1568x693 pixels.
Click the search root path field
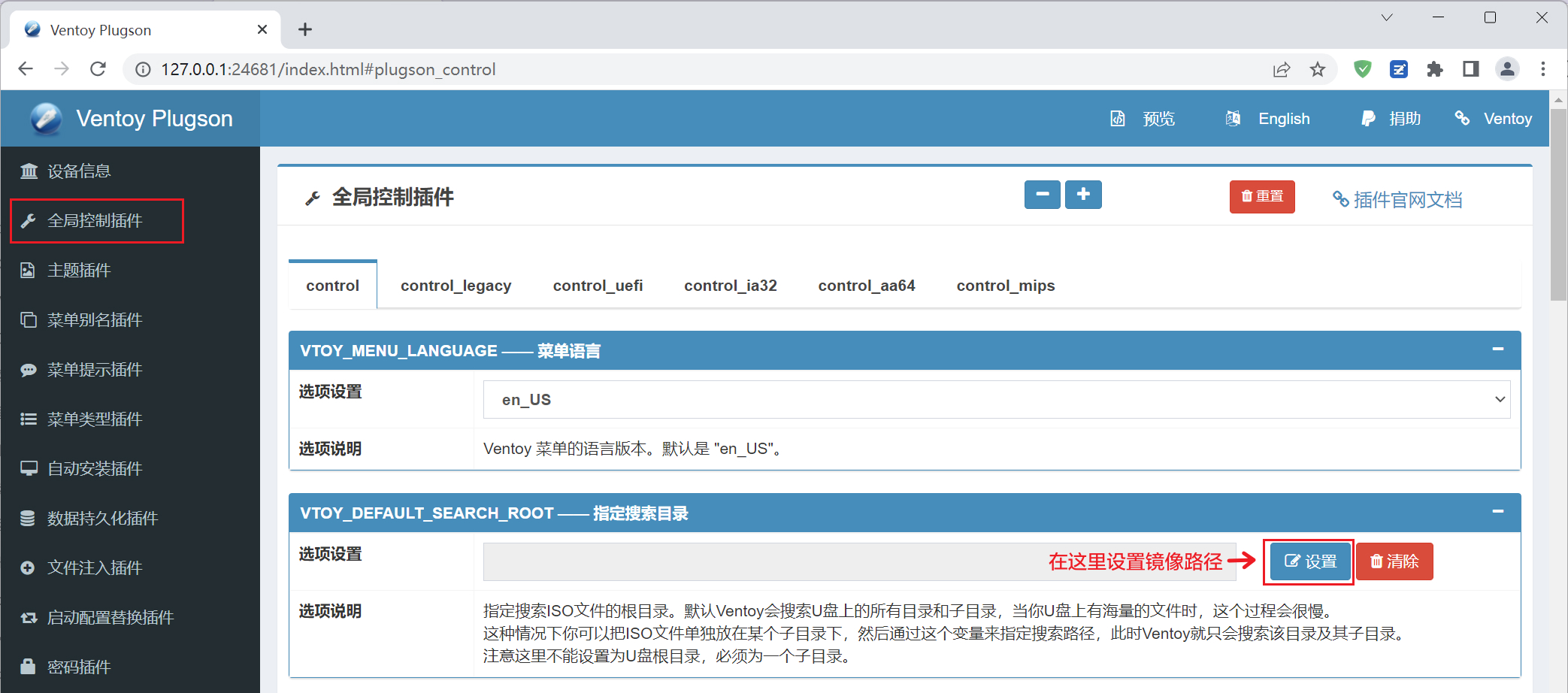860,562
